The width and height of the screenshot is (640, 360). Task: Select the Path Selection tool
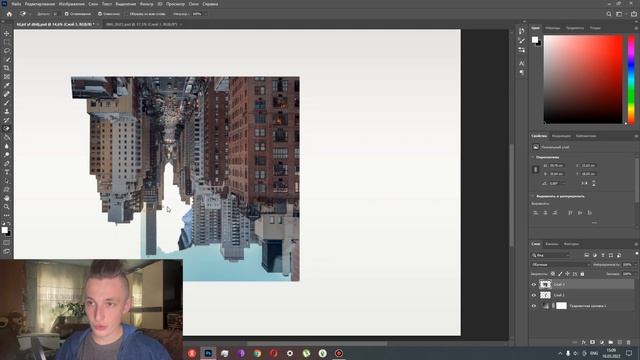click(x=7, y=181)
